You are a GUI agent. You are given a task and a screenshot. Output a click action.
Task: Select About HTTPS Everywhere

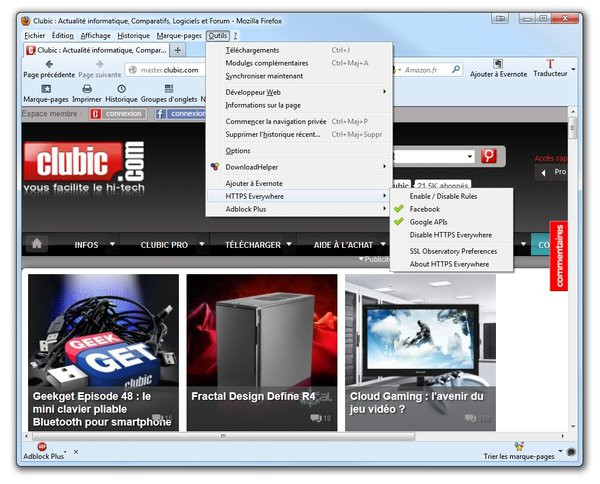[452, 264]
